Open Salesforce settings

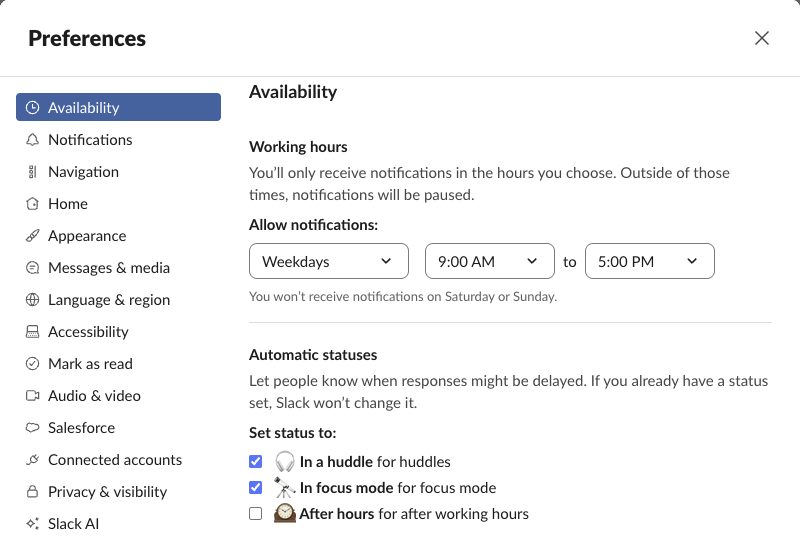tap(118, 428)
